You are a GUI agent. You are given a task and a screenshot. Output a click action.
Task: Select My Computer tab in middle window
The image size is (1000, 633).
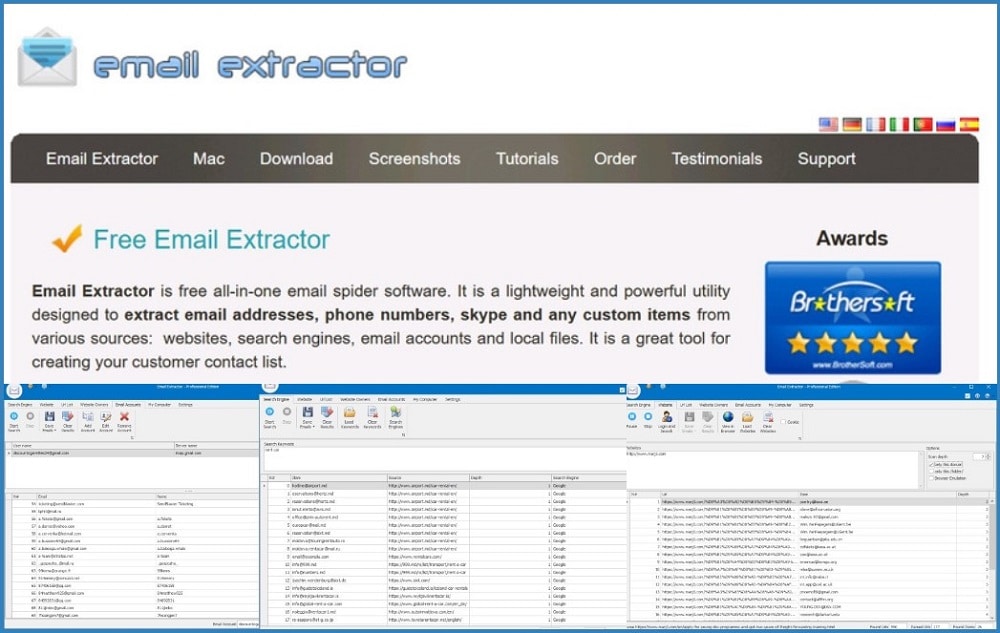point(425,399)
